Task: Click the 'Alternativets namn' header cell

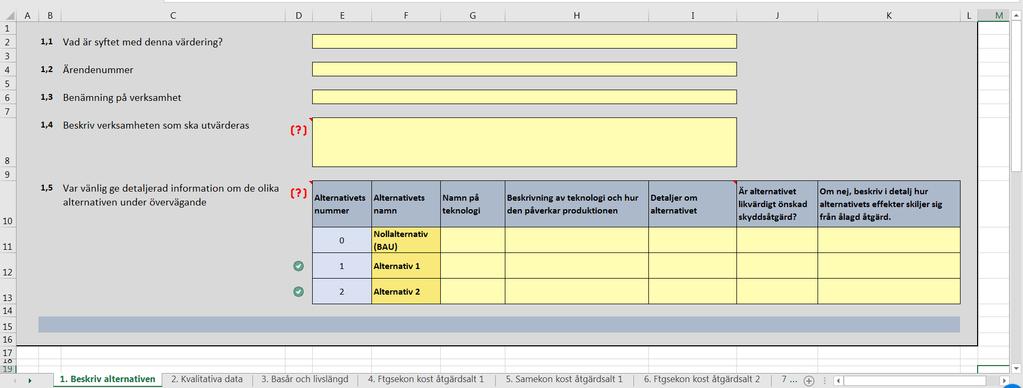Action: [406, 204]
